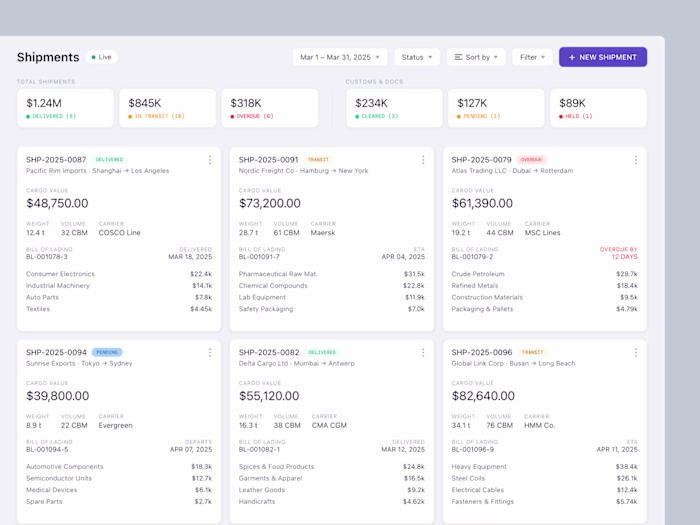Open the Sort by dropdown
700x525 pixels.
pos(476,57)
